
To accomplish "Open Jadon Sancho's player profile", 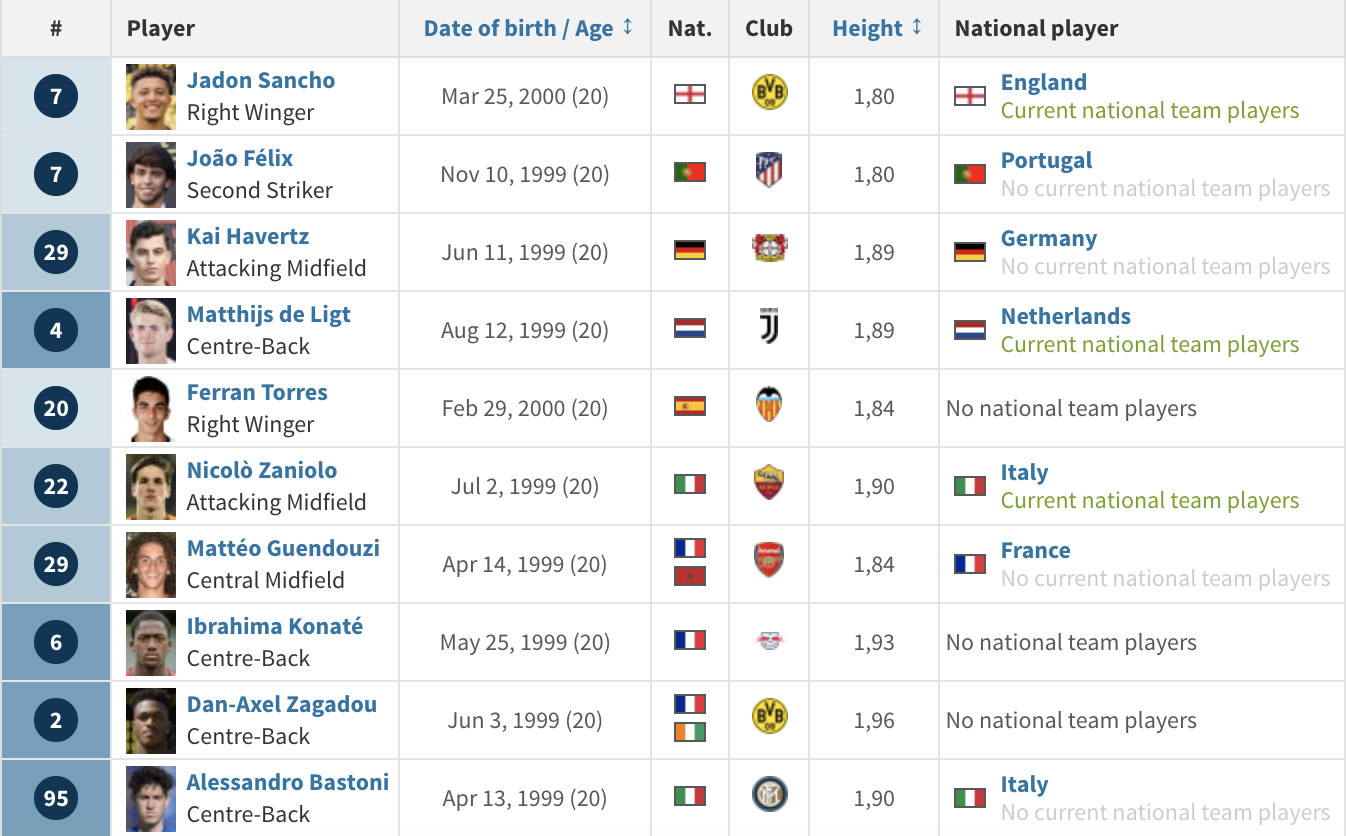I will click(261, 80).
